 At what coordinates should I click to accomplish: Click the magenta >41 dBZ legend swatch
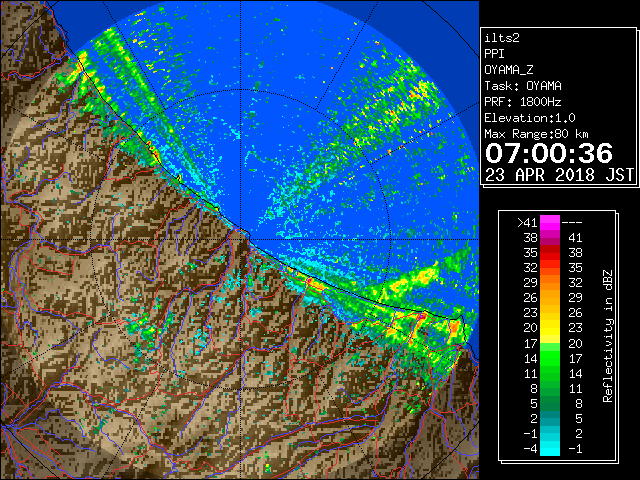[550, 222]
